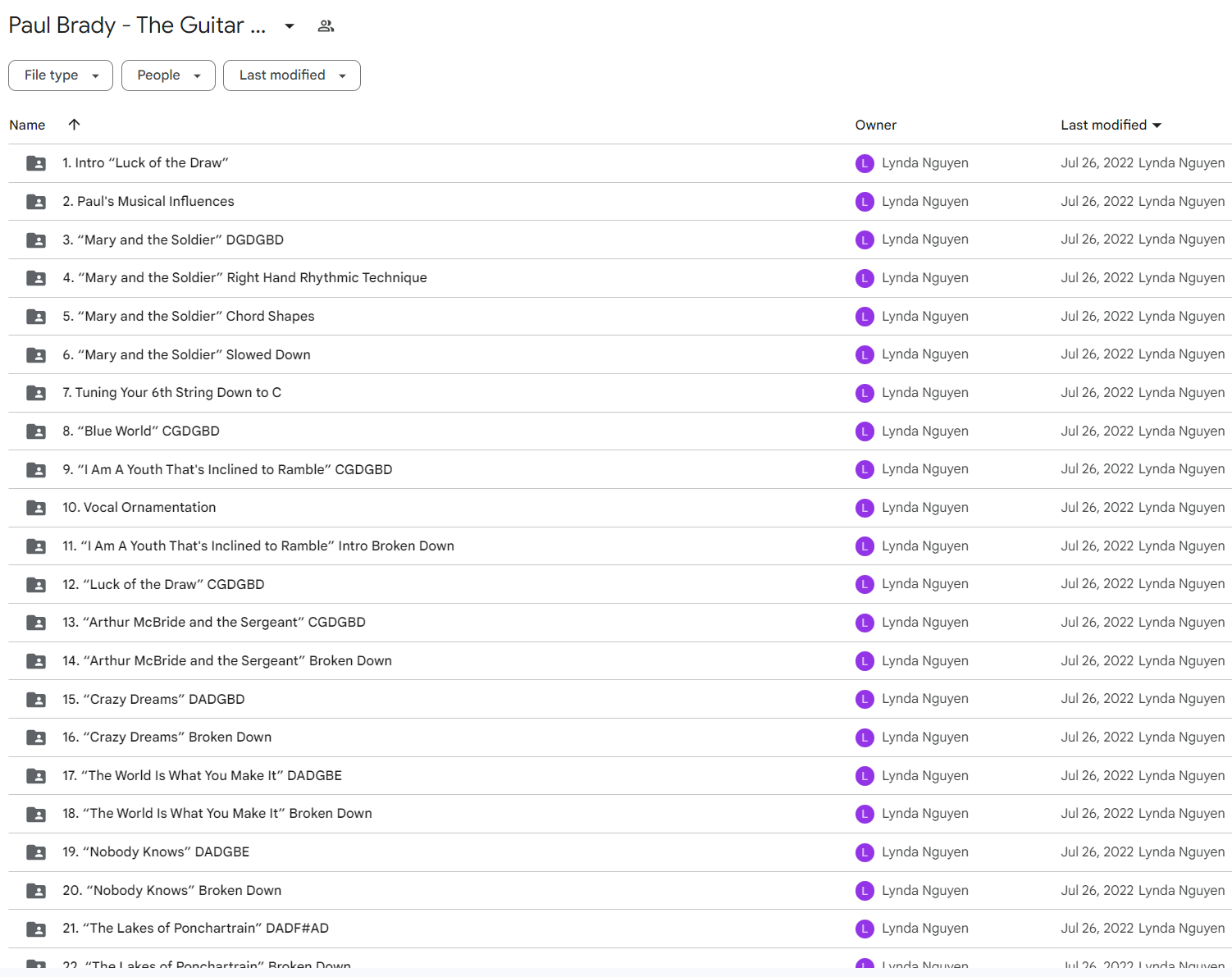Click folder icon for "Mary and the Soldier" Chord Shapes
1232x977 pixels.
[36, 317]
